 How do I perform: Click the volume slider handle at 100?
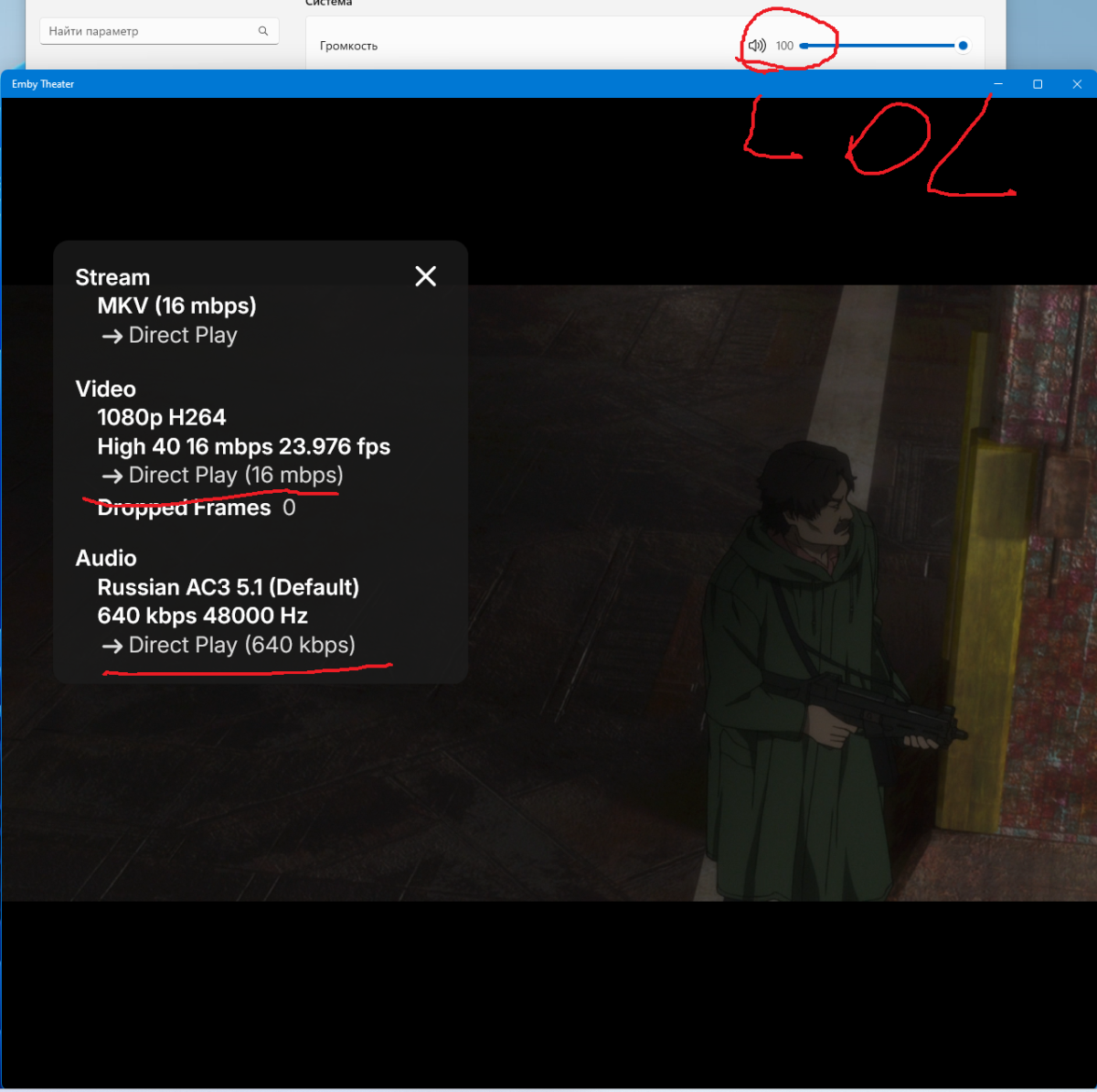(x=963, y=46)
